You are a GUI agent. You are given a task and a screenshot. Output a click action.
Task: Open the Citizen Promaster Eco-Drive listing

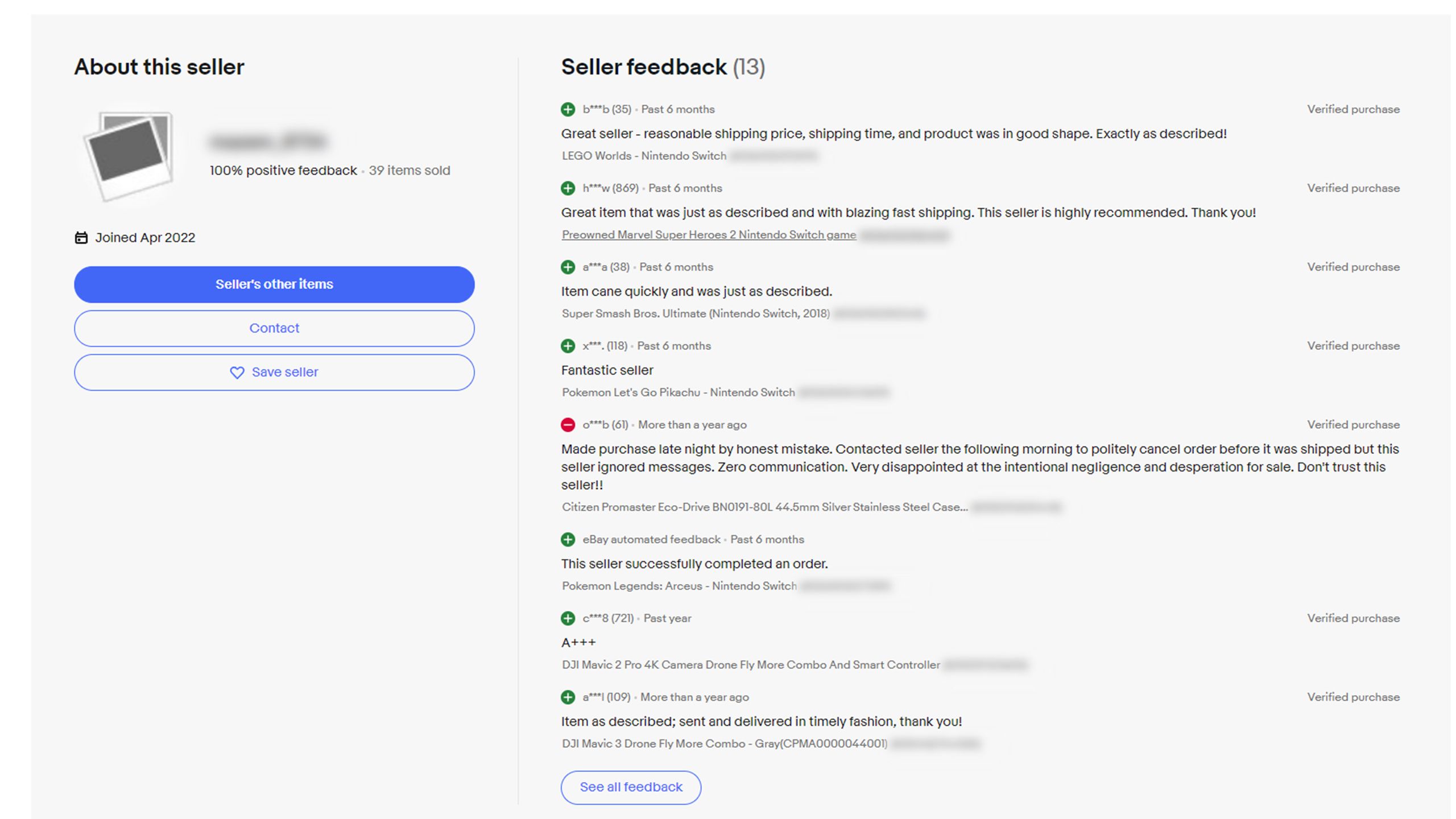click(764, 507)
